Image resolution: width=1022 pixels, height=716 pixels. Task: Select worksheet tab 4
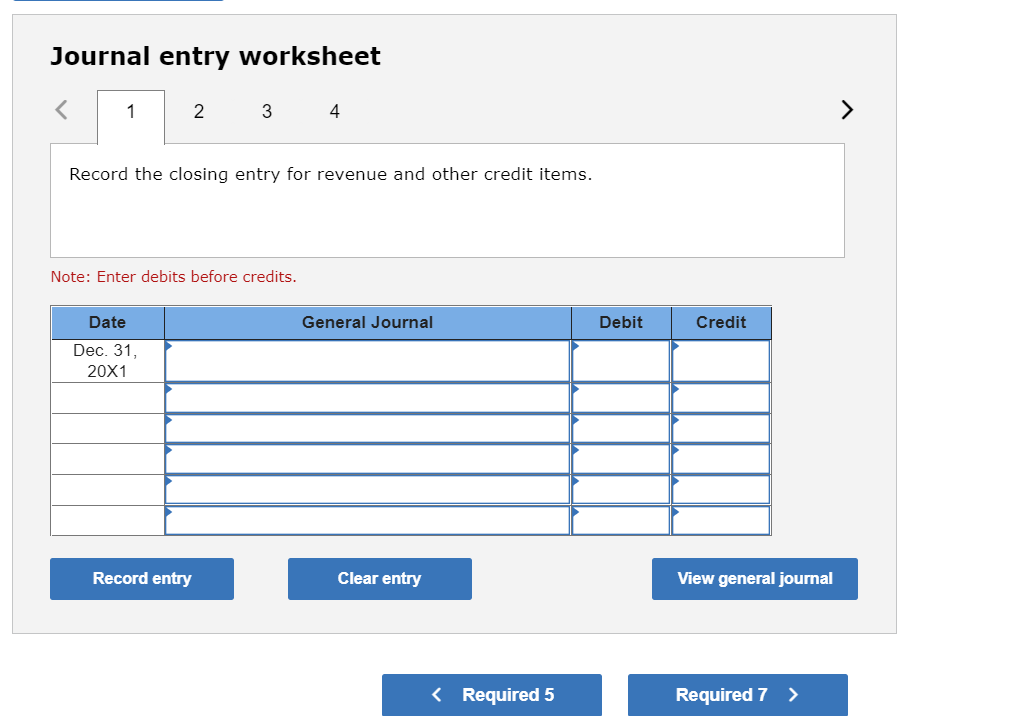(334, 112)
